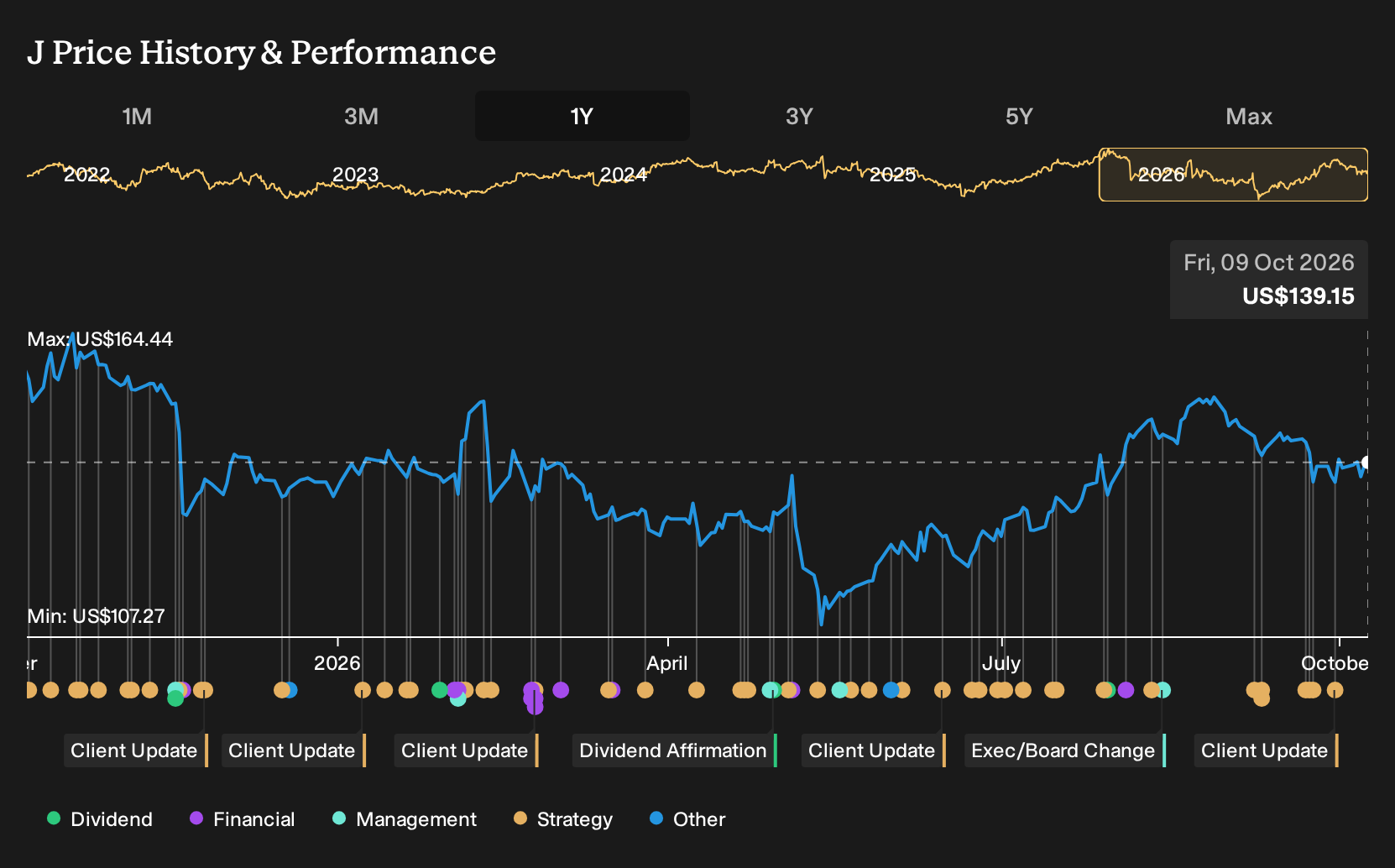Image resolution: width=1395 pixels, height=868 pixels.
Task: Toggle Dividend events in the legend
Action: pos(100,819)
